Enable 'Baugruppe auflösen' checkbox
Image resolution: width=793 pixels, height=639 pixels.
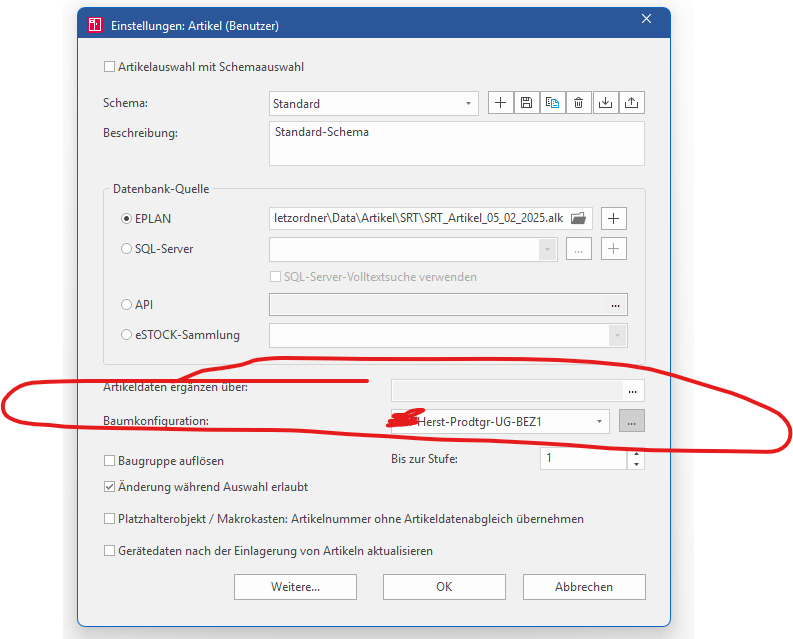pos(109,460)
